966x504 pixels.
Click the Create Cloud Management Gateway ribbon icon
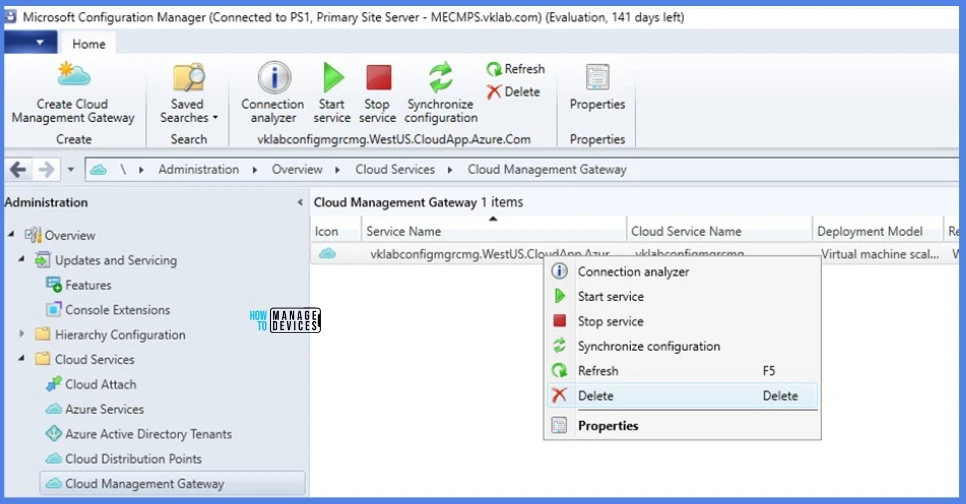point(73,92)
